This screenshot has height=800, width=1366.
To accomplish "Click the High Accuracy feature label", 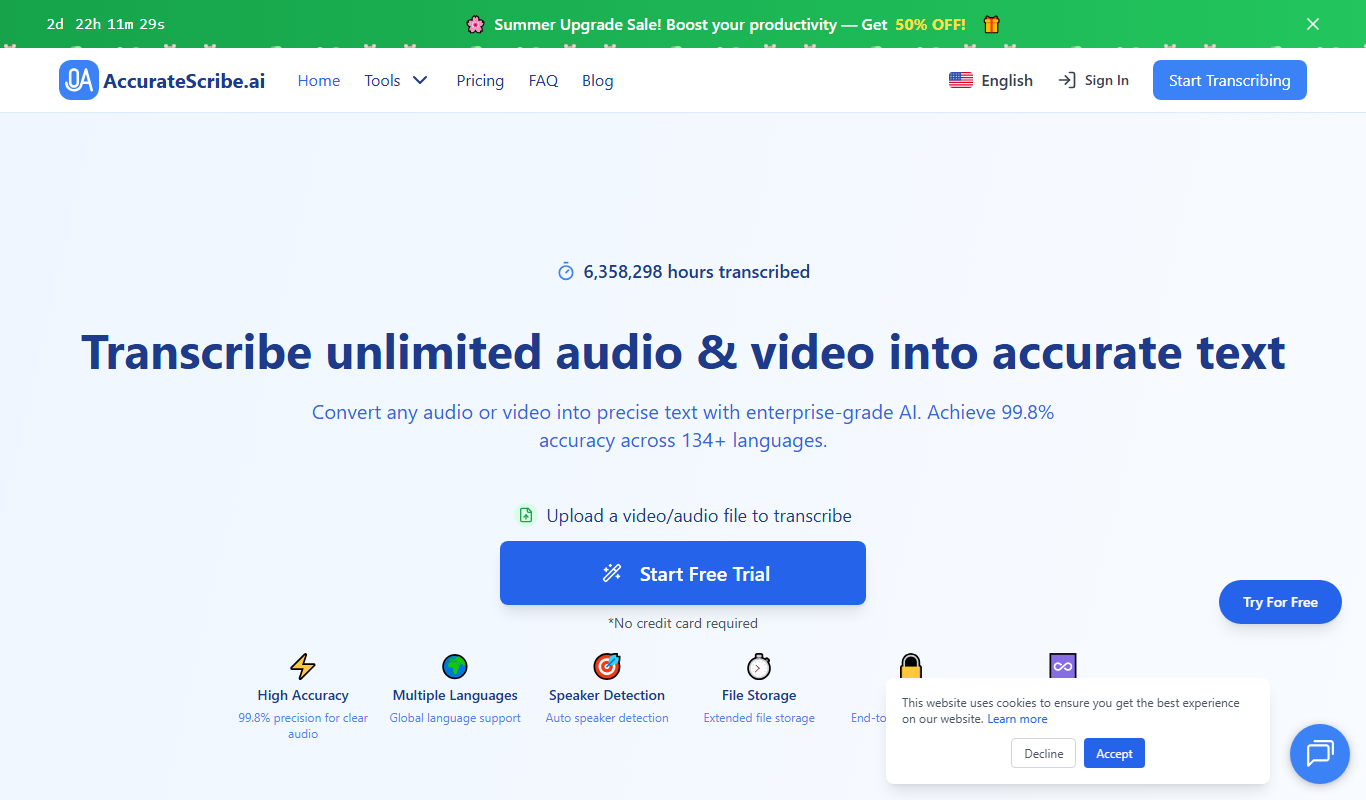I will point(303,695).
